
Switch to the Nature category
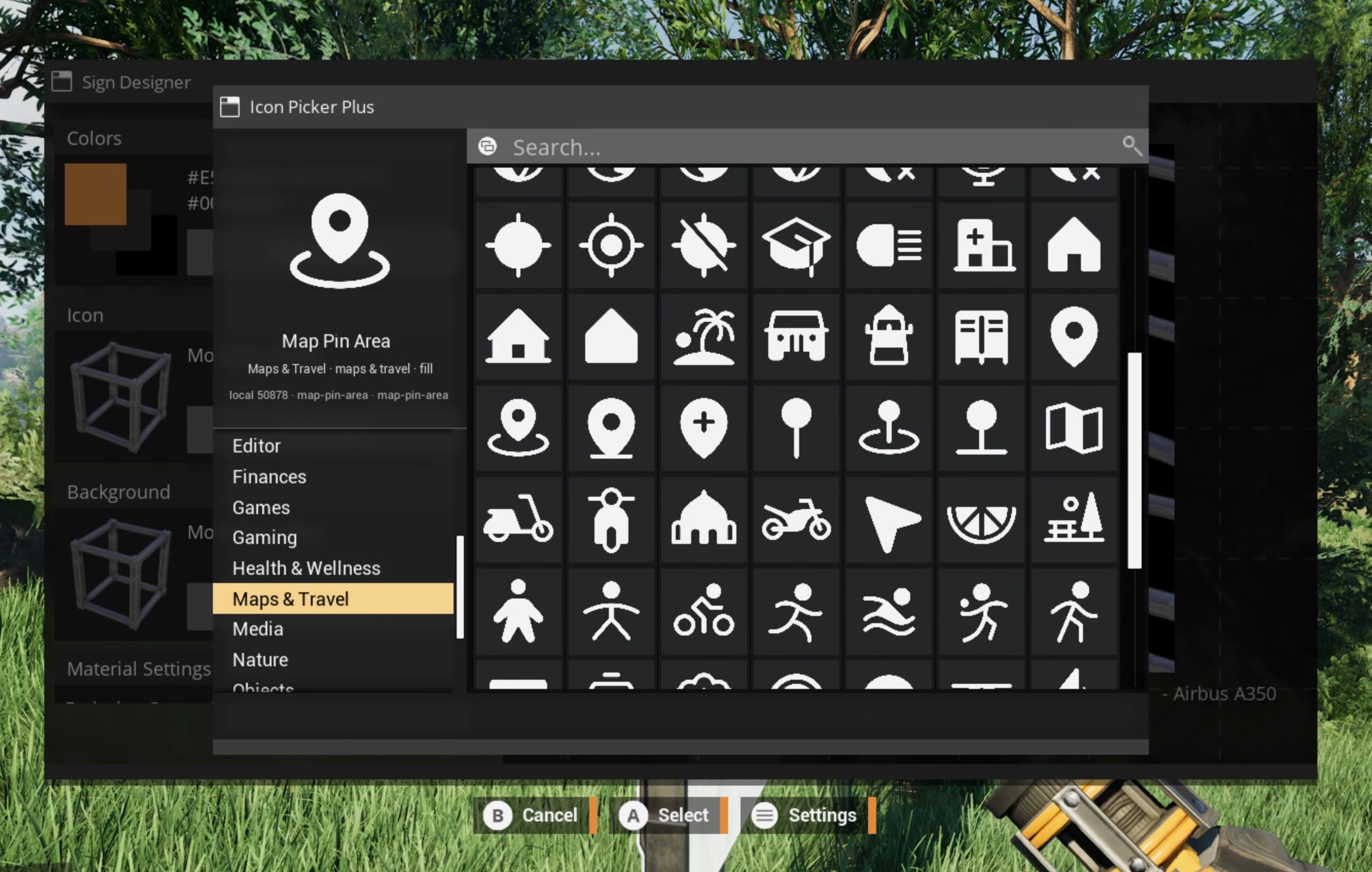[260, 660]
